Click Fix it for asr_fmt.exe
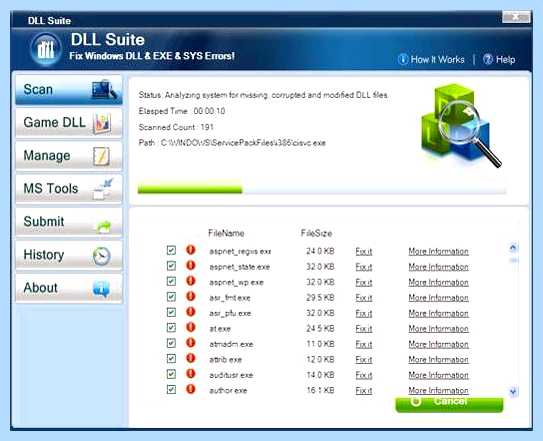This screenshot has width=543, height=441. (364, 298)
